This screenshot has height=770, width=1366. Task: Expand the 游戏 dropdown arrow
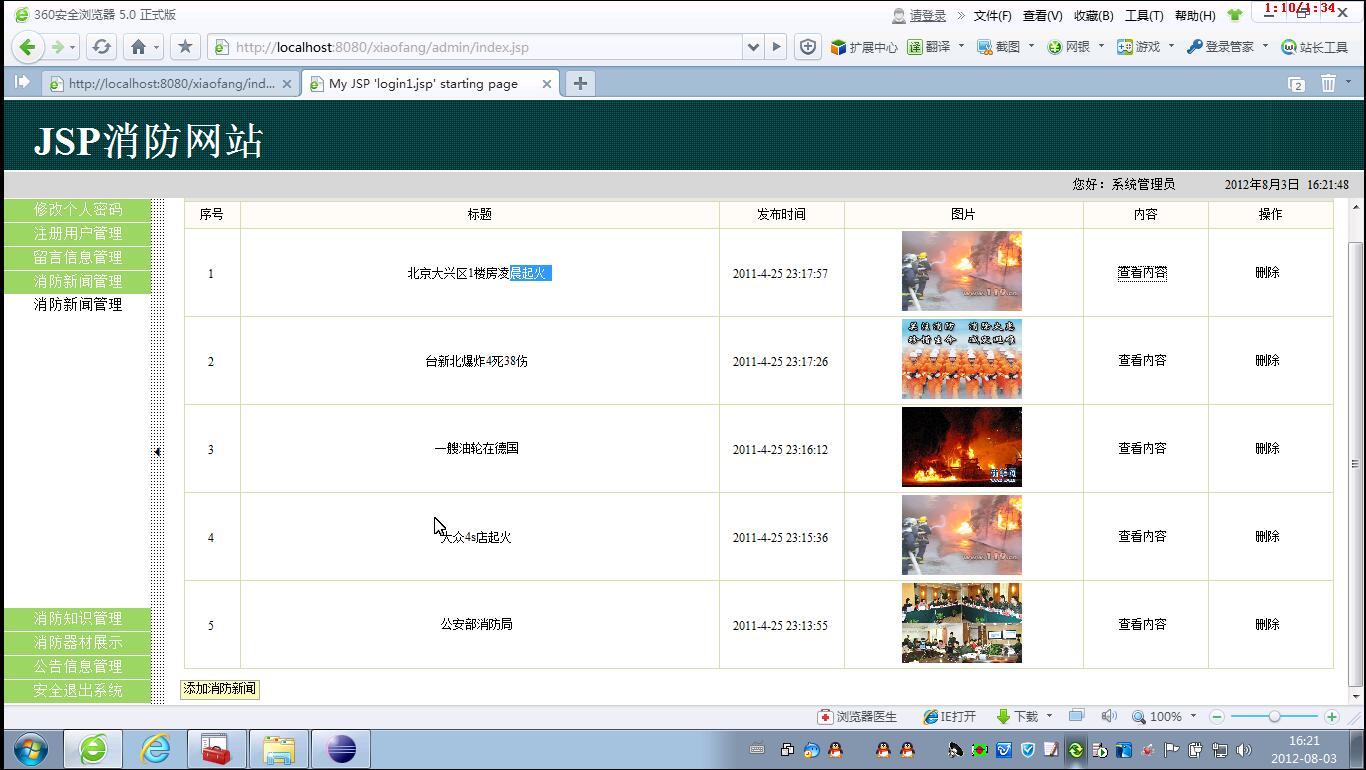(1171, 46)
